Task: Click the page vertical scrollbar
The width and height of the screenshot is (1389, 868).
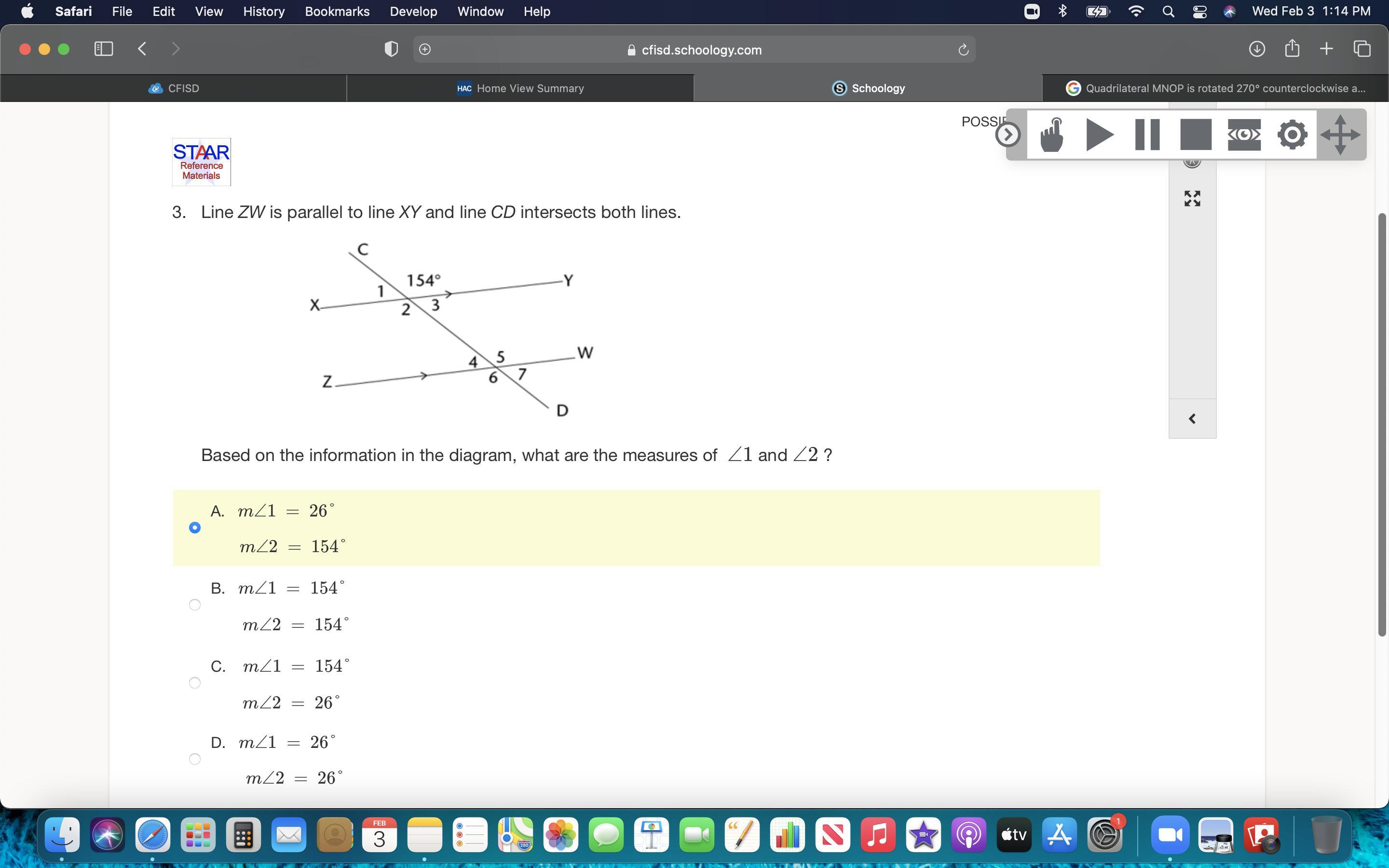Action: point(1382,425)
